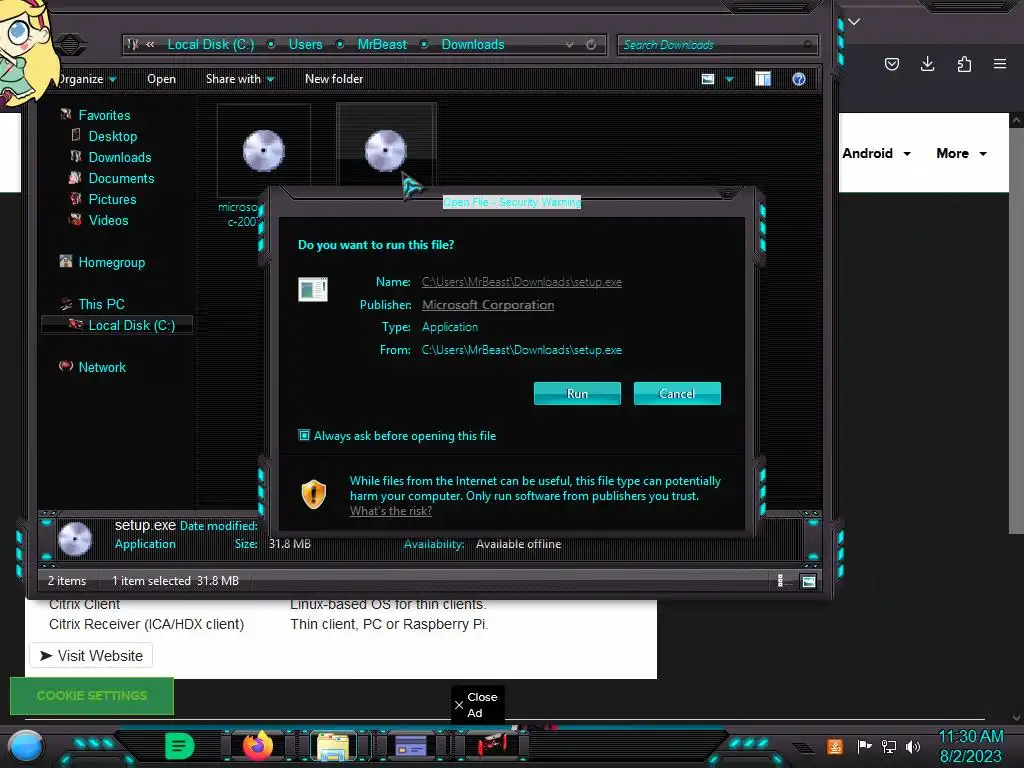Image resolution: width=1024 pixels, height=768 pixels.
Task: Expand Firefox list all tabs chevron
Action: click(854, 22)
